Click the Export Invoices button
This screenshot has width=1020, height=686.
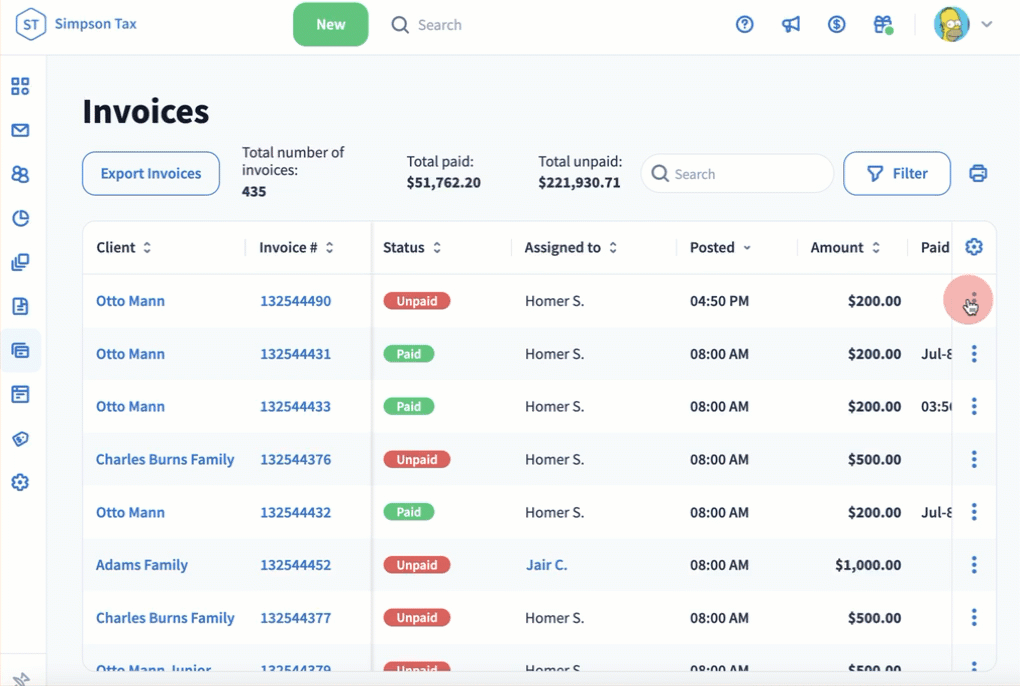151,174
